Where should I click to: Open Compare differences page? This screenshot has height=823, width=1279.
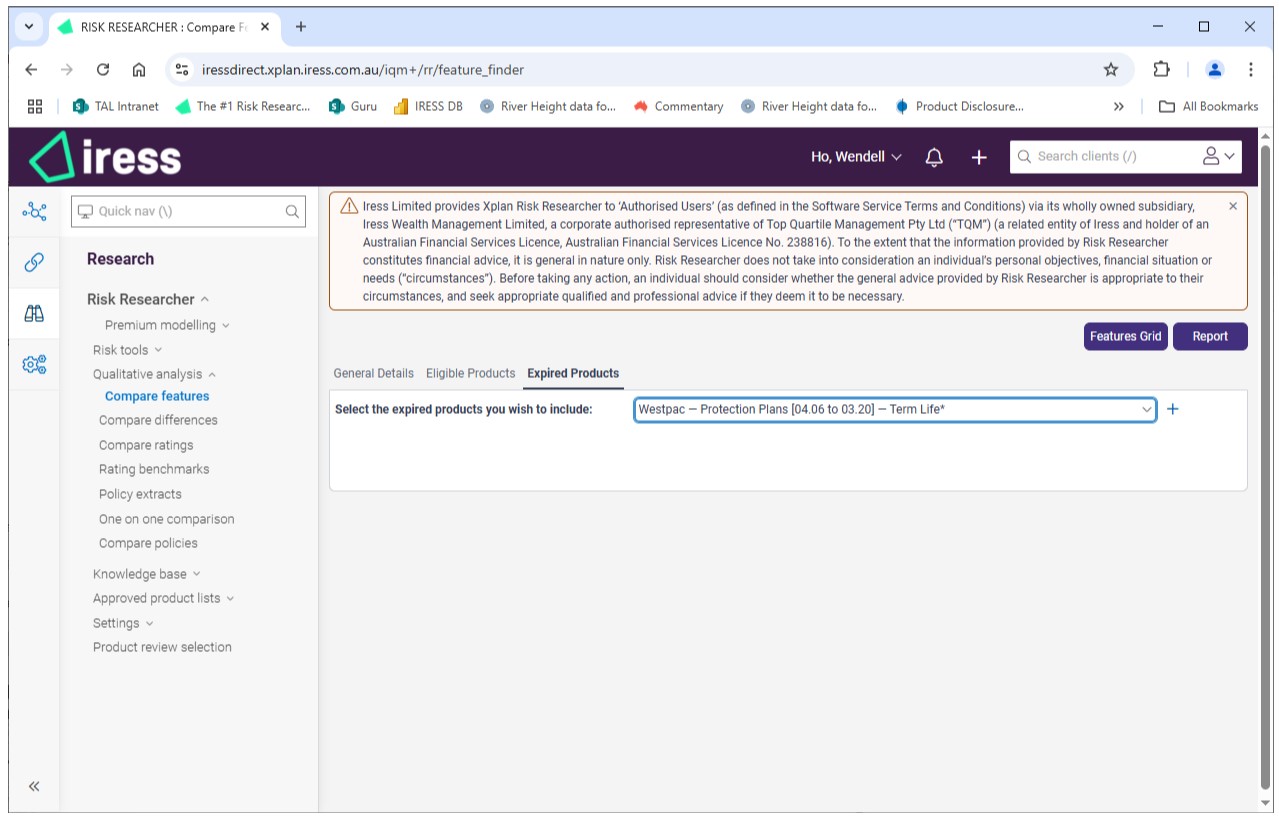(x=158, y=420)
